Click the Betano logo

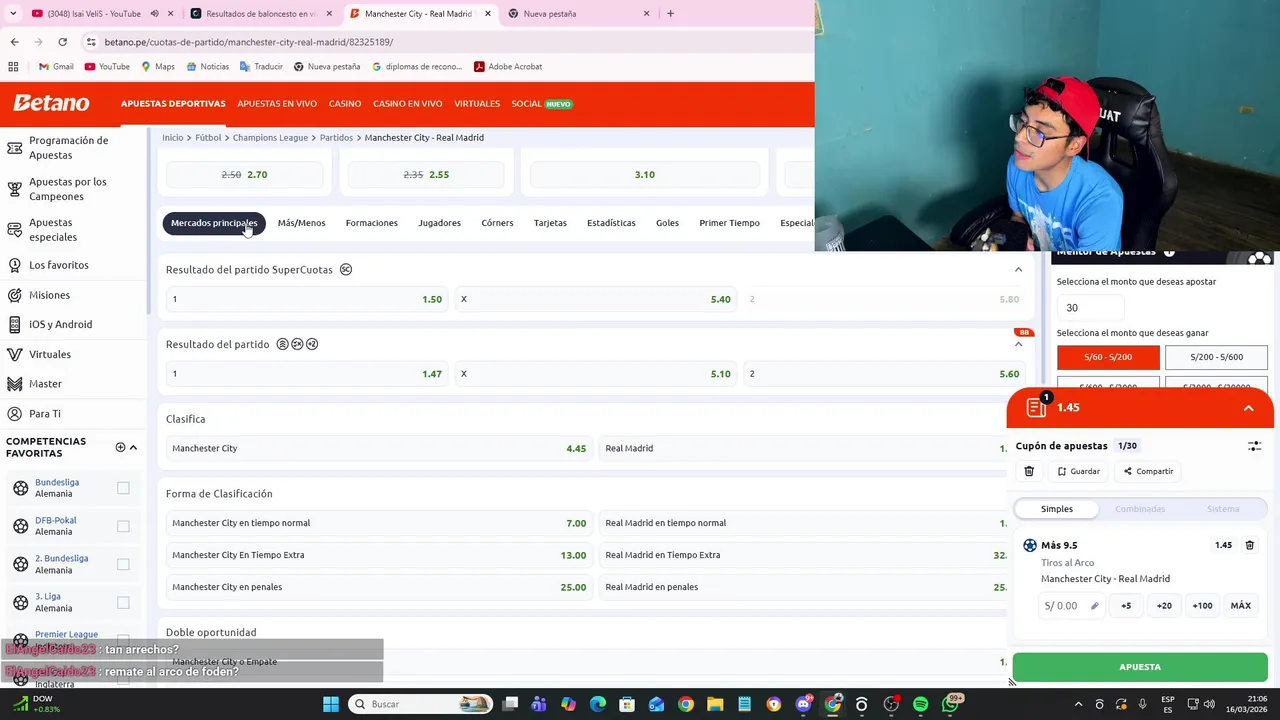(x=51, y=103)
